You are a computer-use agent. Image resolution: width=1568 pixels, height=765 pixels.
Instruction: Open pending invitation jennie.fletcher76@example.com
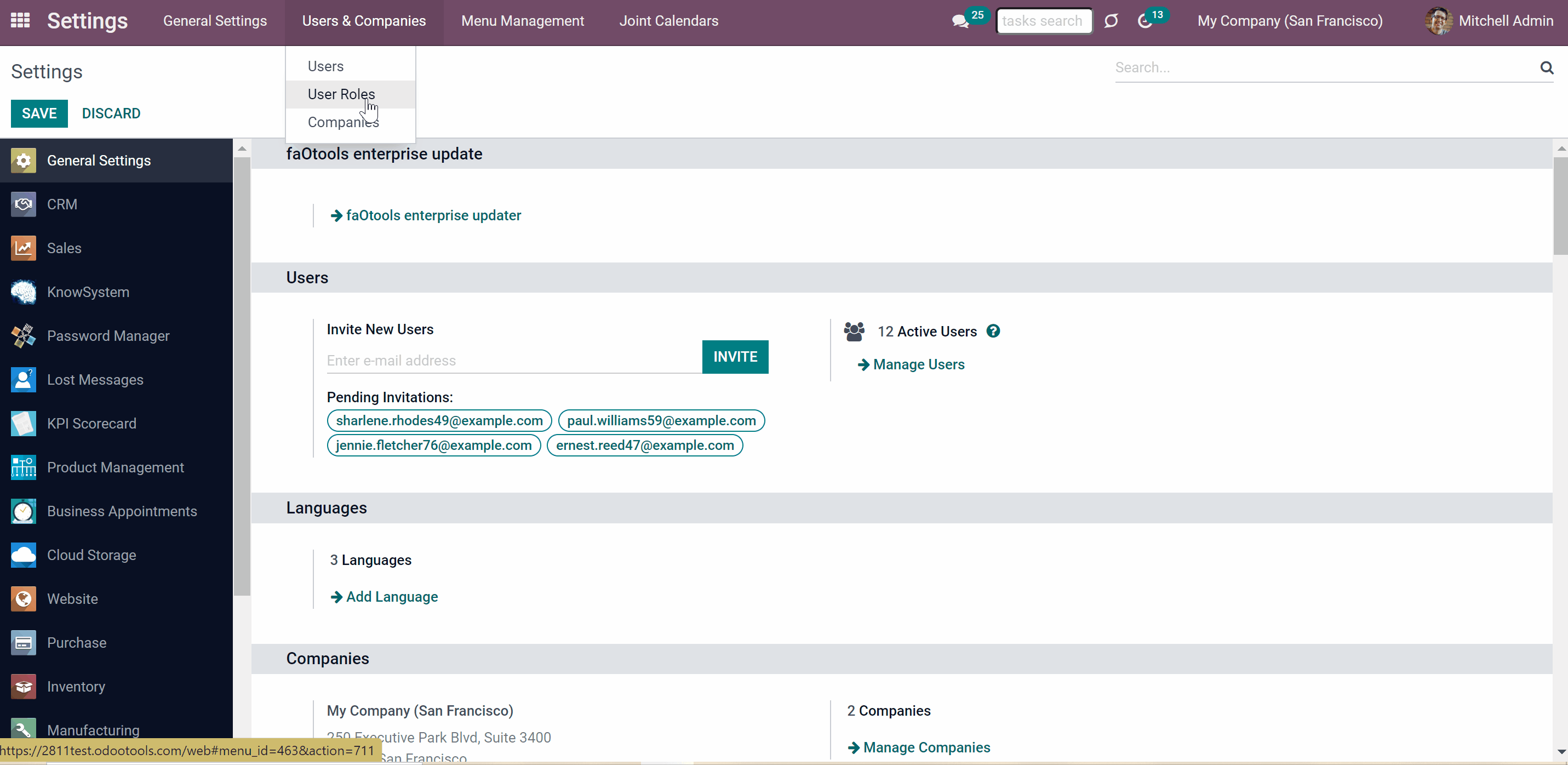[433, 445]
